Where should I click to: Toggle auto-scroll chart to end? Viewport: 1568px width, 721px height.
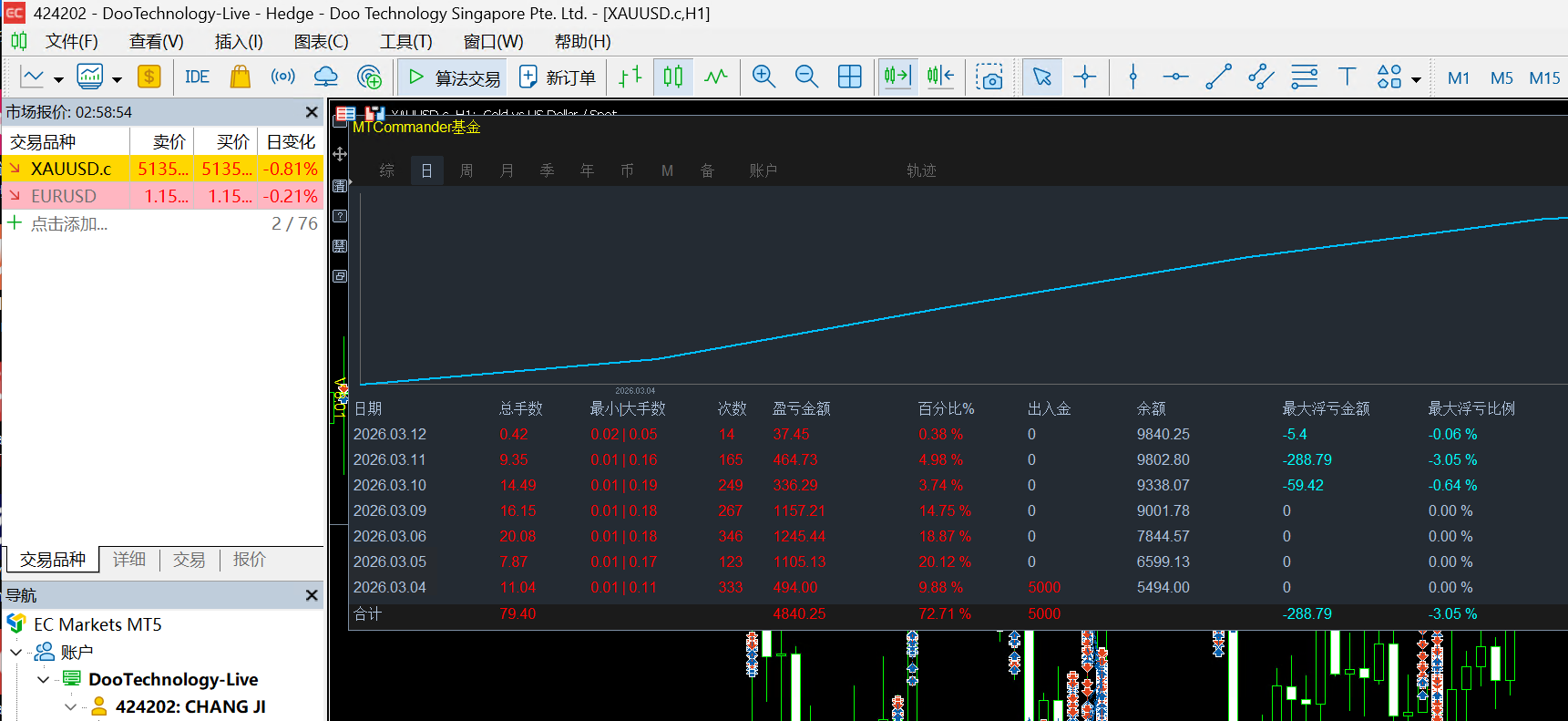click(897, 77)
